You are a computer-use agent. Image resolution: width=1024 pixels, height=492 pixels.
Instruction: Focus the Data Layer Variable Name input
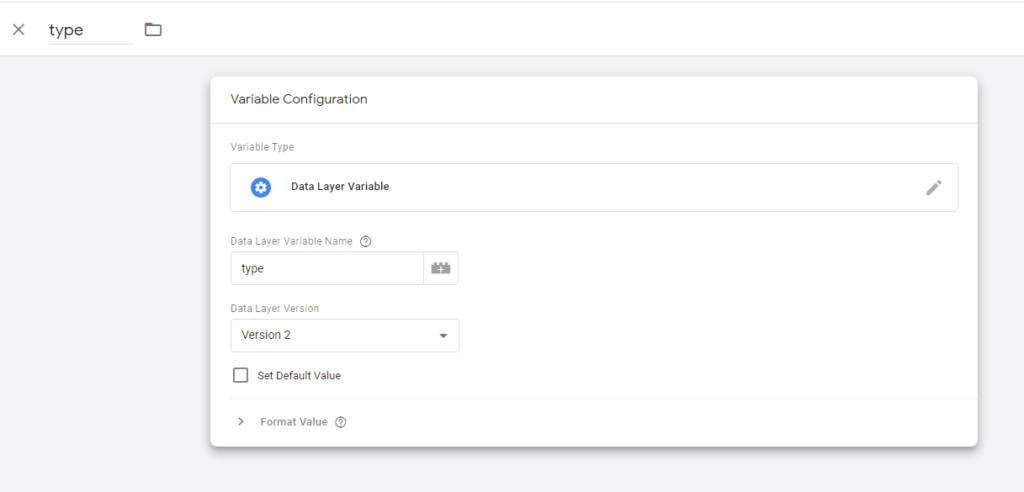click(x=327, y=268)
